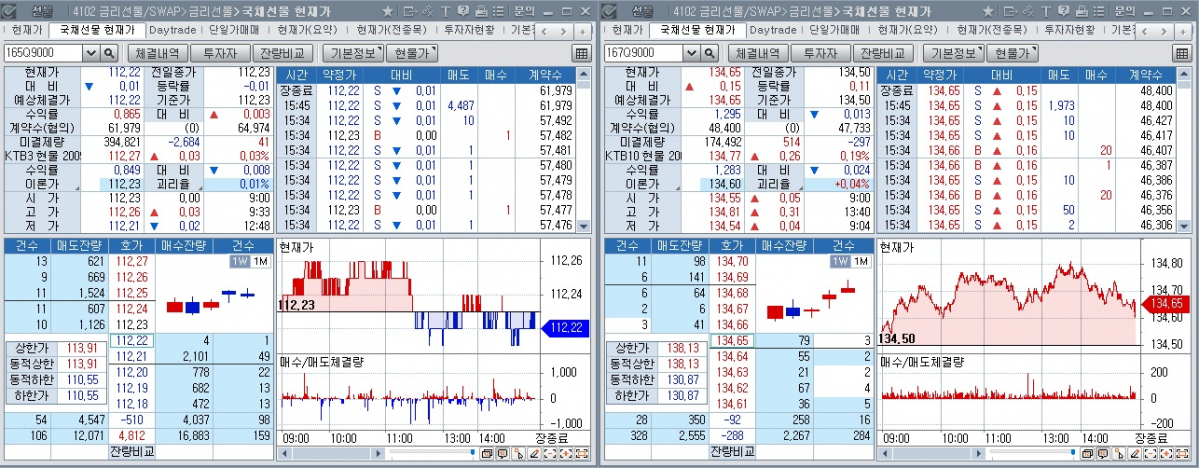This screenshot has height=468, width=1199.
Task: Click 체결내역 button in right window
Action: point(757,54)
